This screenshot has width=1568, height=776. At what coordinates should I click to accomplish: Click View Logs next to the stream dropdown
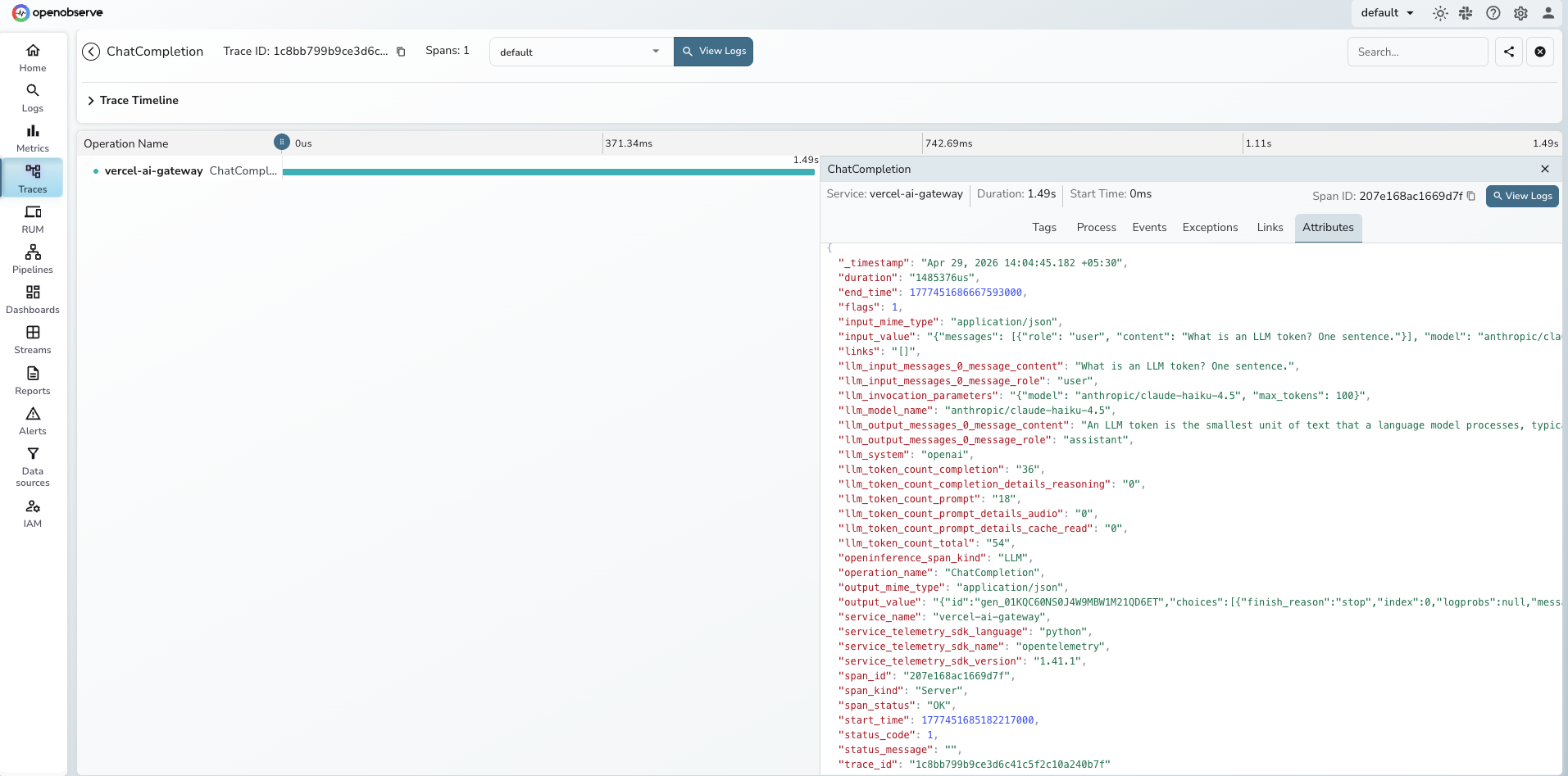click(x=713, y=52)
